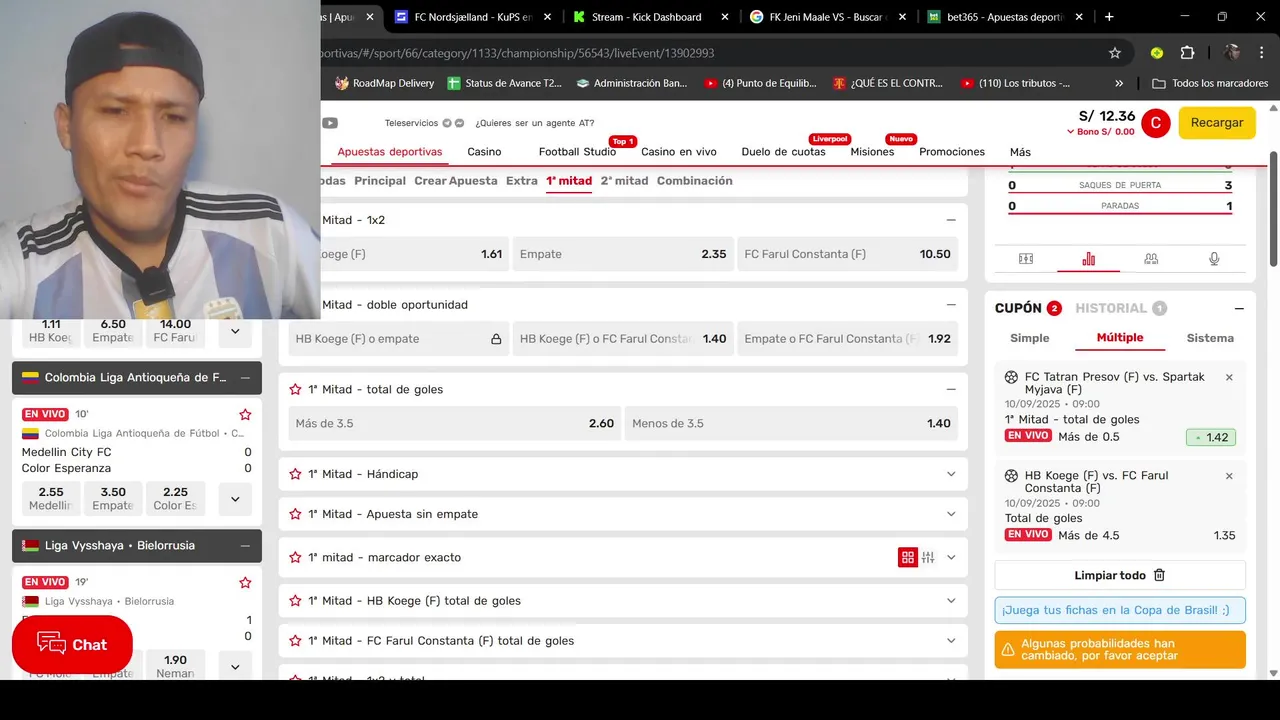Open the HISTORIAL tab
Screen dimensions: 1280x720
coord(1120,308)
